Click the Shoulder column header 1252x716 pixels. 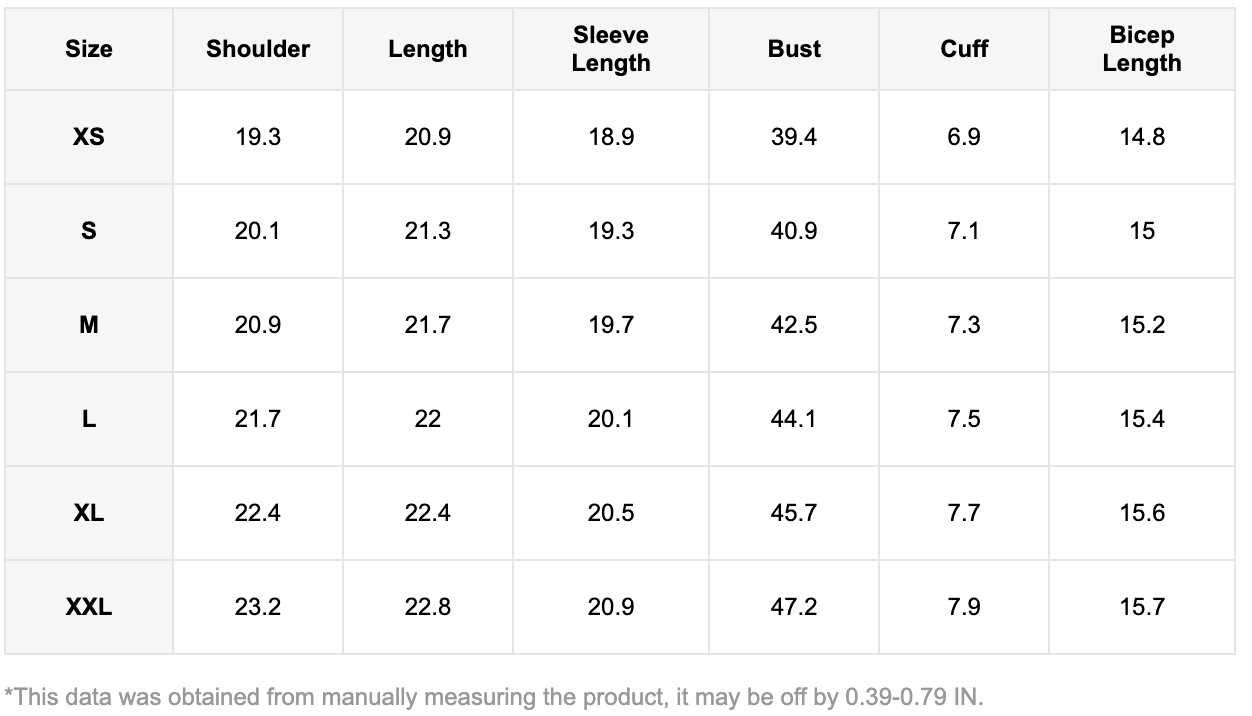click(258, 49)
